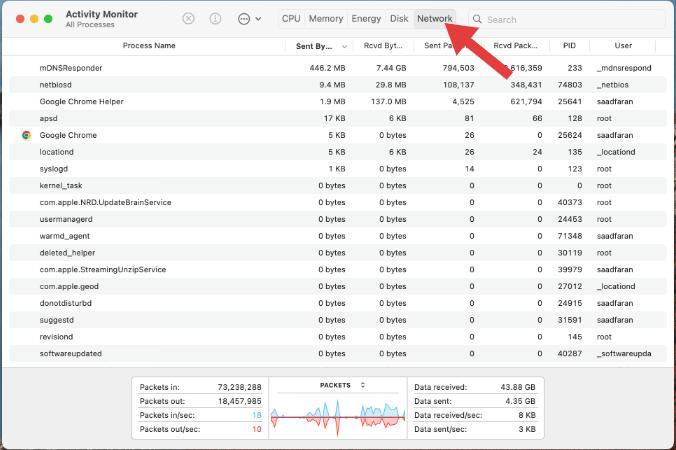Click the _mdnsrespond user cell

(624, 68)
